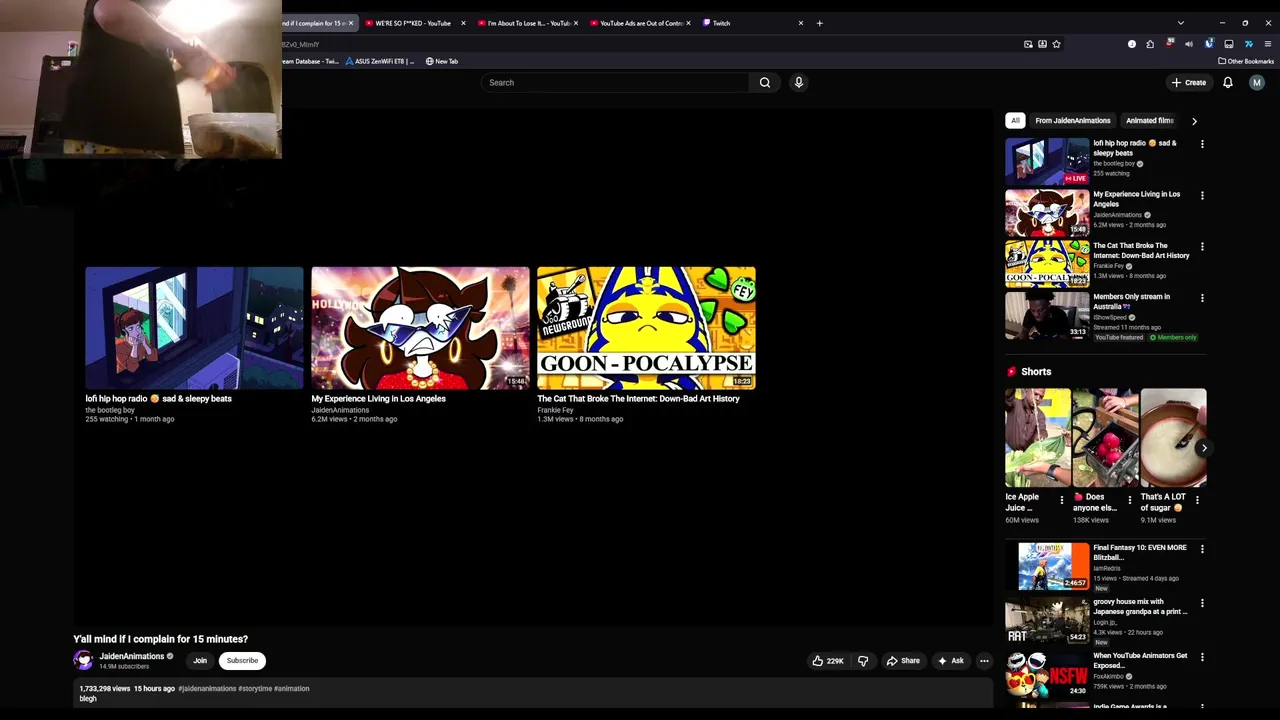The image size is (1280, 720).
Task: Switch to WE'RE SO F**KED tab
Action: point(413,23)
